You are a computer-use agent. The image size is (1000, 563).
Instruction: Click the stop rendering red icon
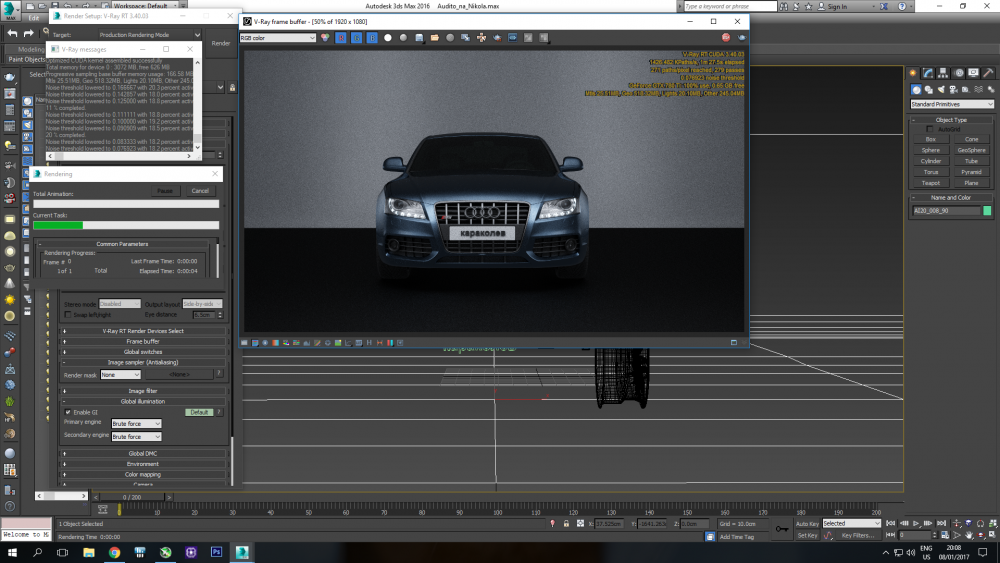(x=726, y=38)
